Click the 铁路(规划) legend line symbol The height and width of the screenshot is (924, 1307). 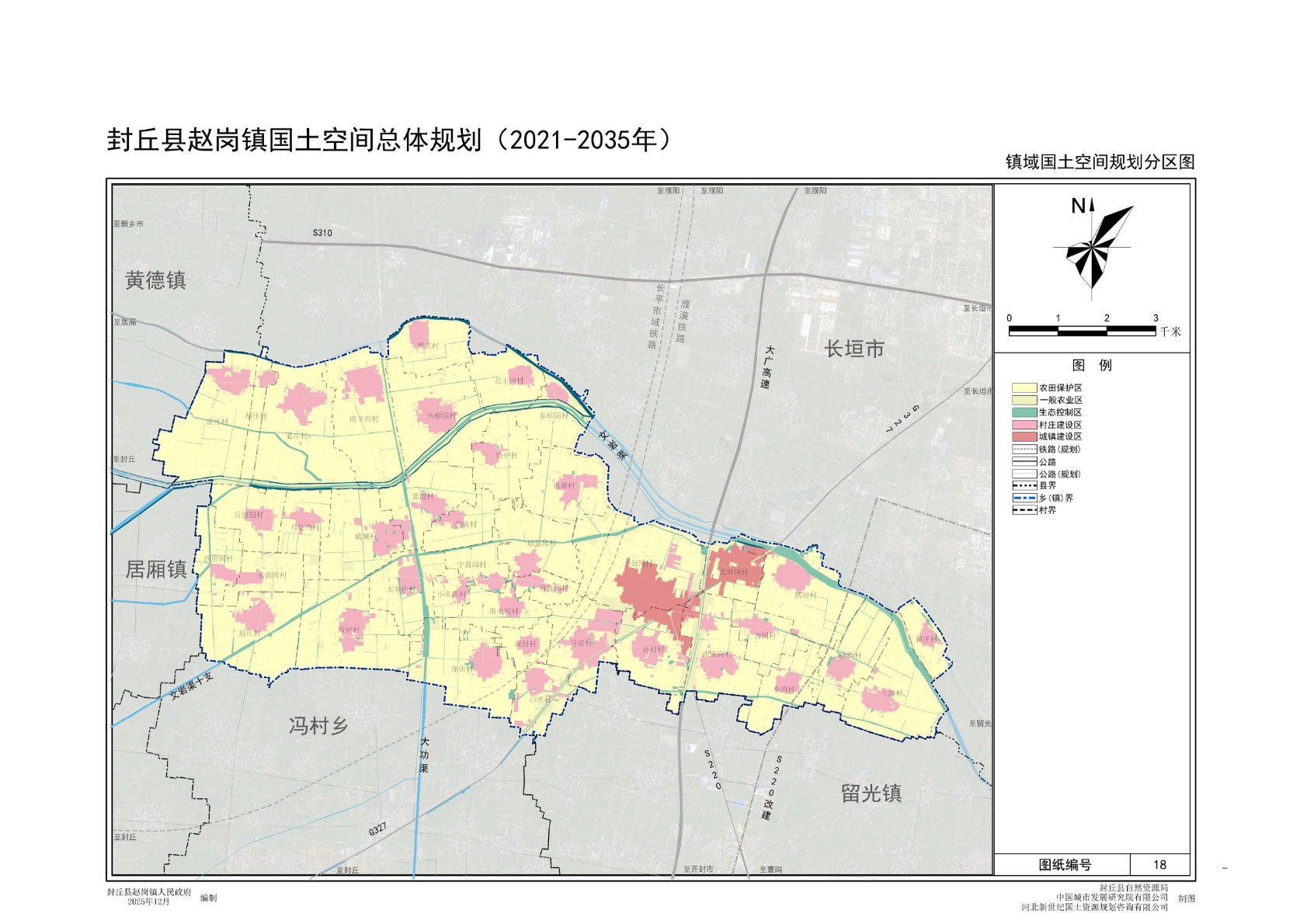click(1024, 450)
